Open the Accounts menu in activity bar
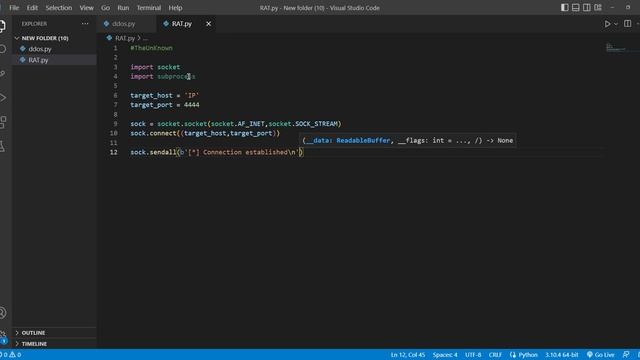 2,313
